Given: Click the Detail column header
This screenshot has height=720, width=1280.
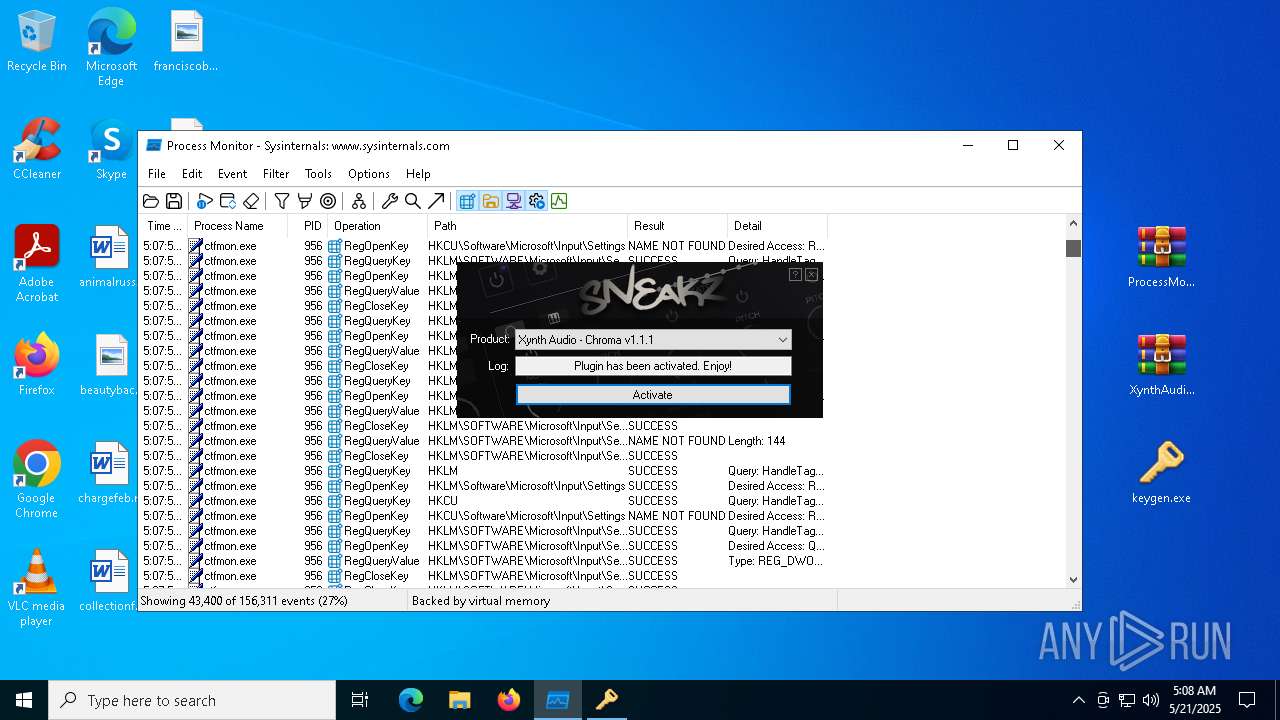Looking at the screenshot, I should [778, 226].
